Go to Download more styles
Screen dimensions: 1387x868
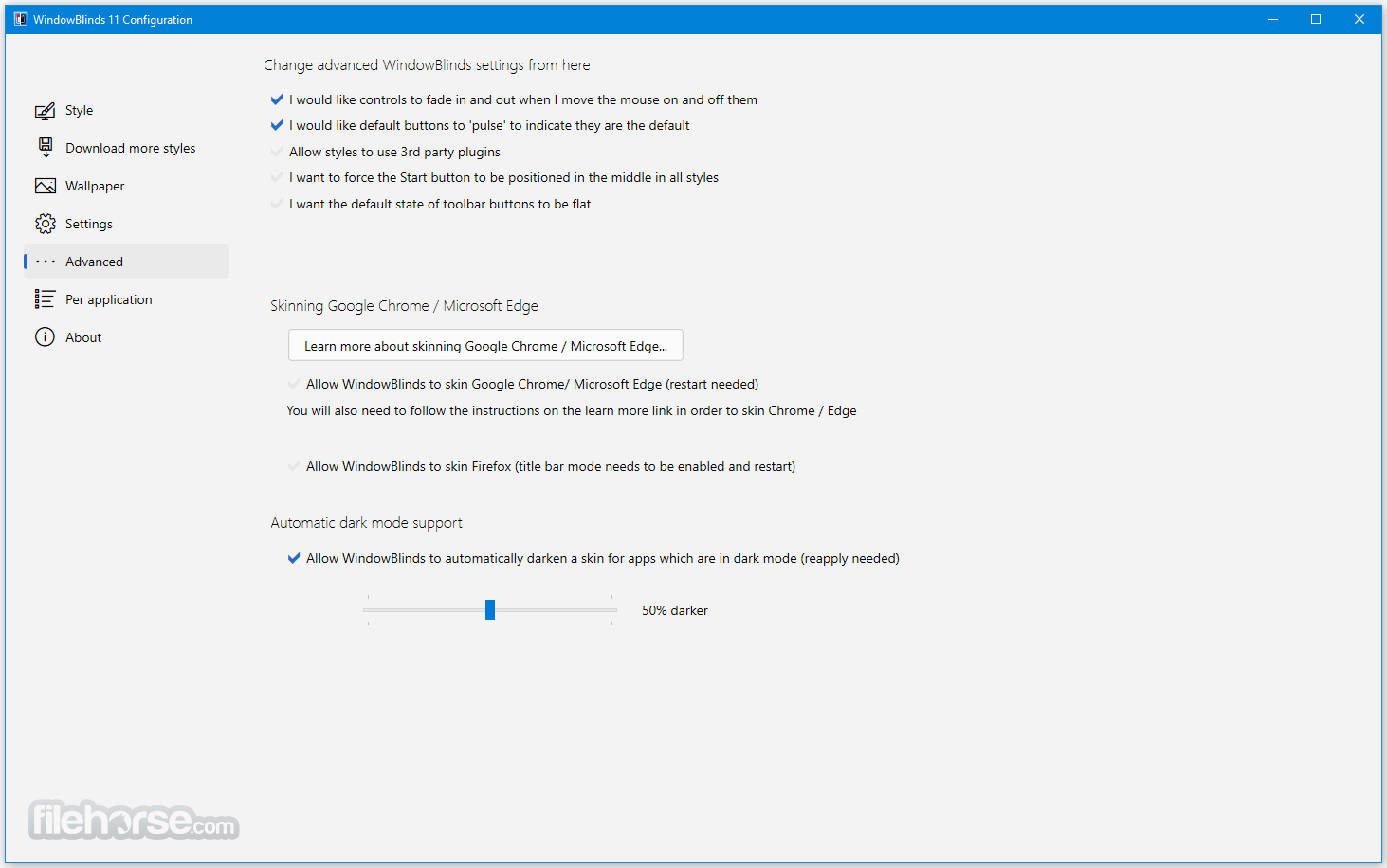tap(130, 148)
